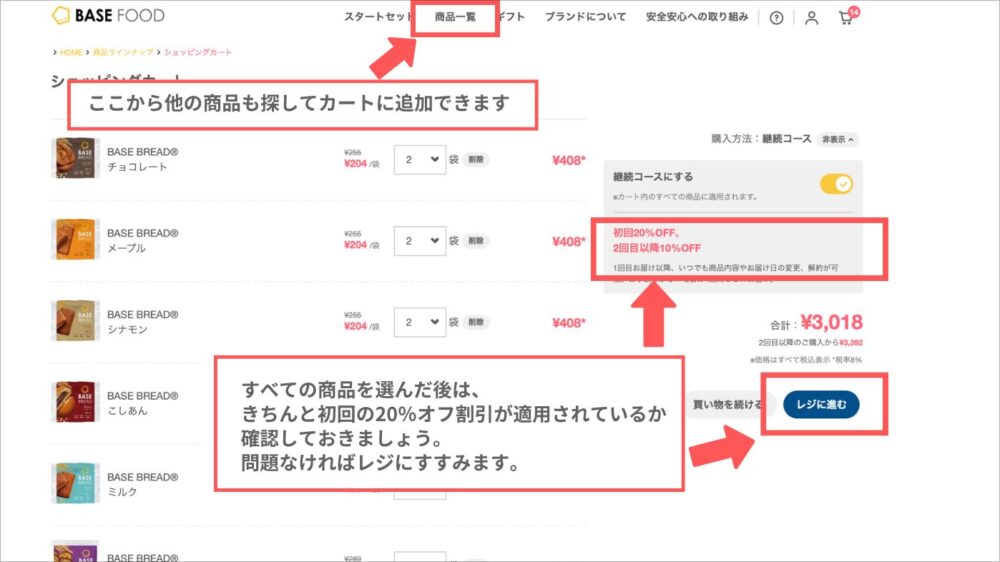Open チョコレート thumbnail image
1000x562 pixels.
click(75, 158)
